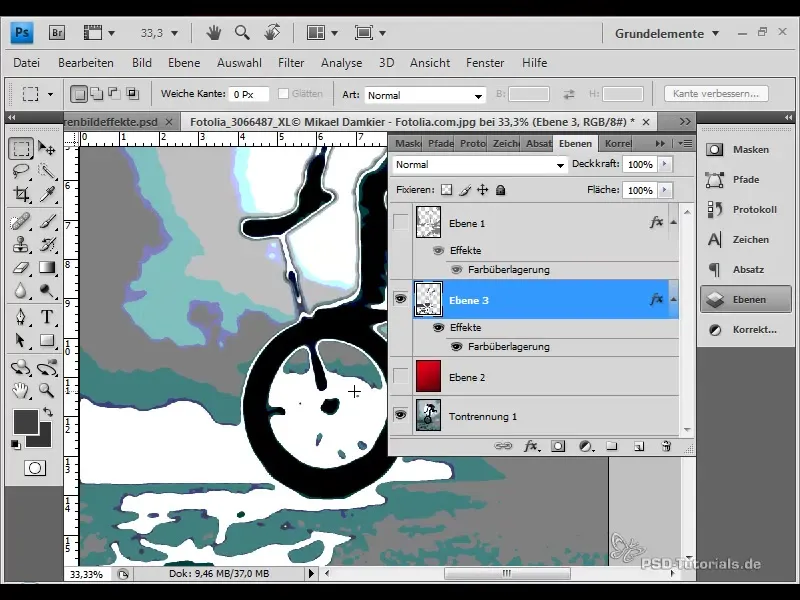Click the foreground color swatch
Image resolution: width=800 pixels, height=600 pixels.
[25, 421]
